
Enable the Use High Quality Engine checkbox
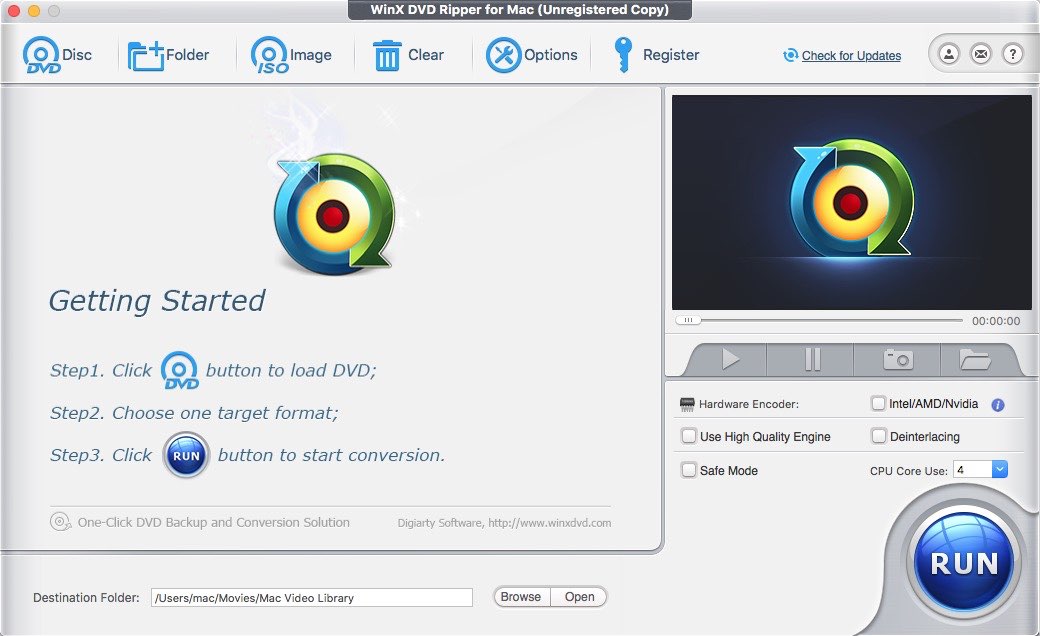(689, 437)
